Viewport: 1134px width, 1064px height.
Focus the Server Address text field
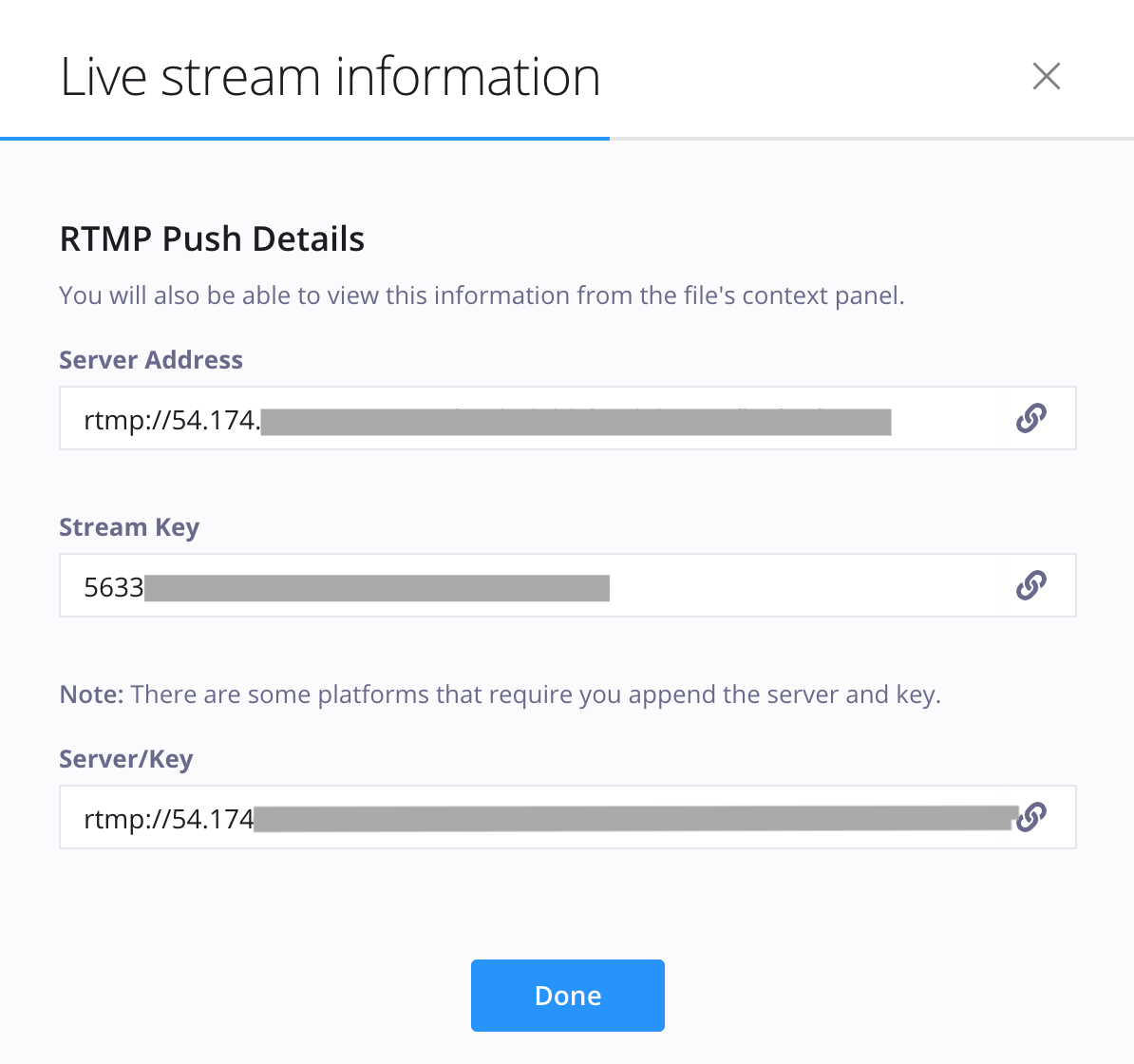[x=568, y=418]
